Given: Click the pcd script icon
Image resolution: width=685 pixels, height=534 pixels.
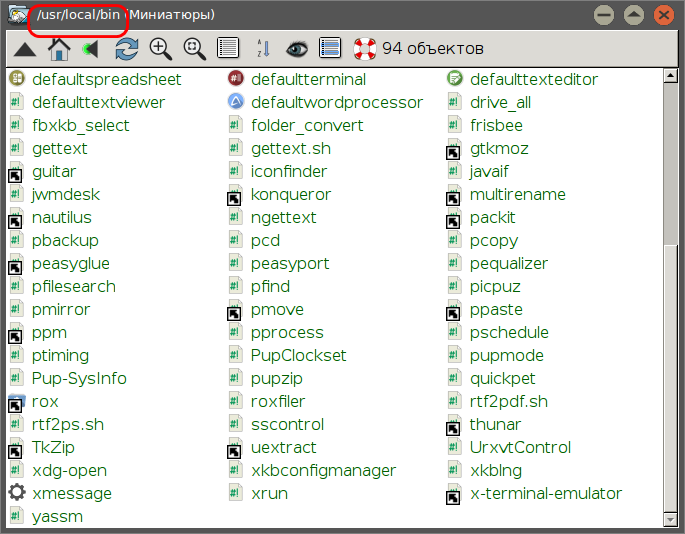Looking at the screenshot, I should (235, 240).
